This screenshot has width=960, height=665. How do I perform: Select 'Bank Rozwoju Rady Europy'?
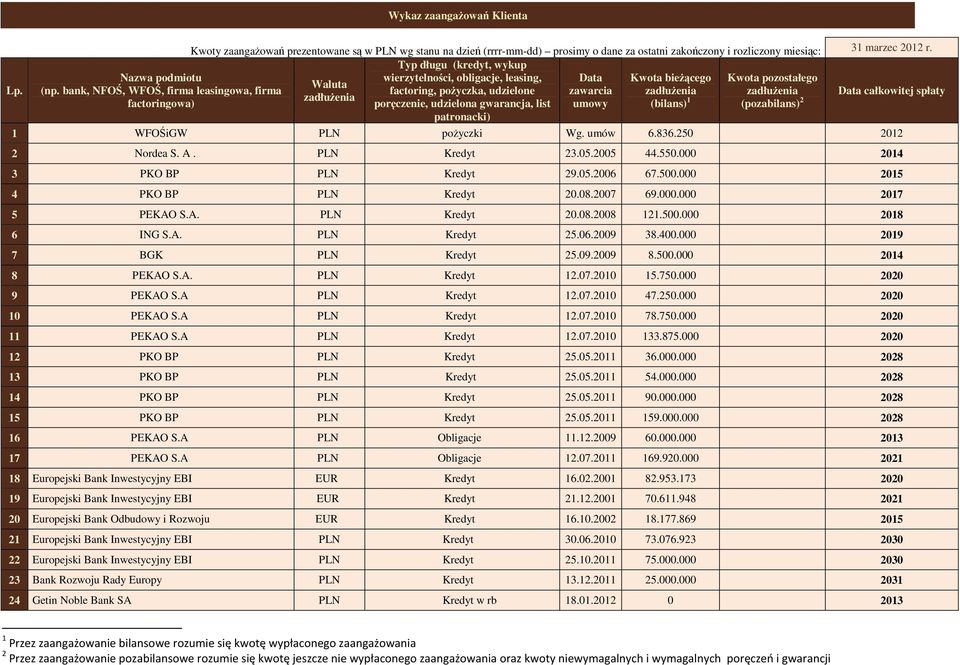97,579
